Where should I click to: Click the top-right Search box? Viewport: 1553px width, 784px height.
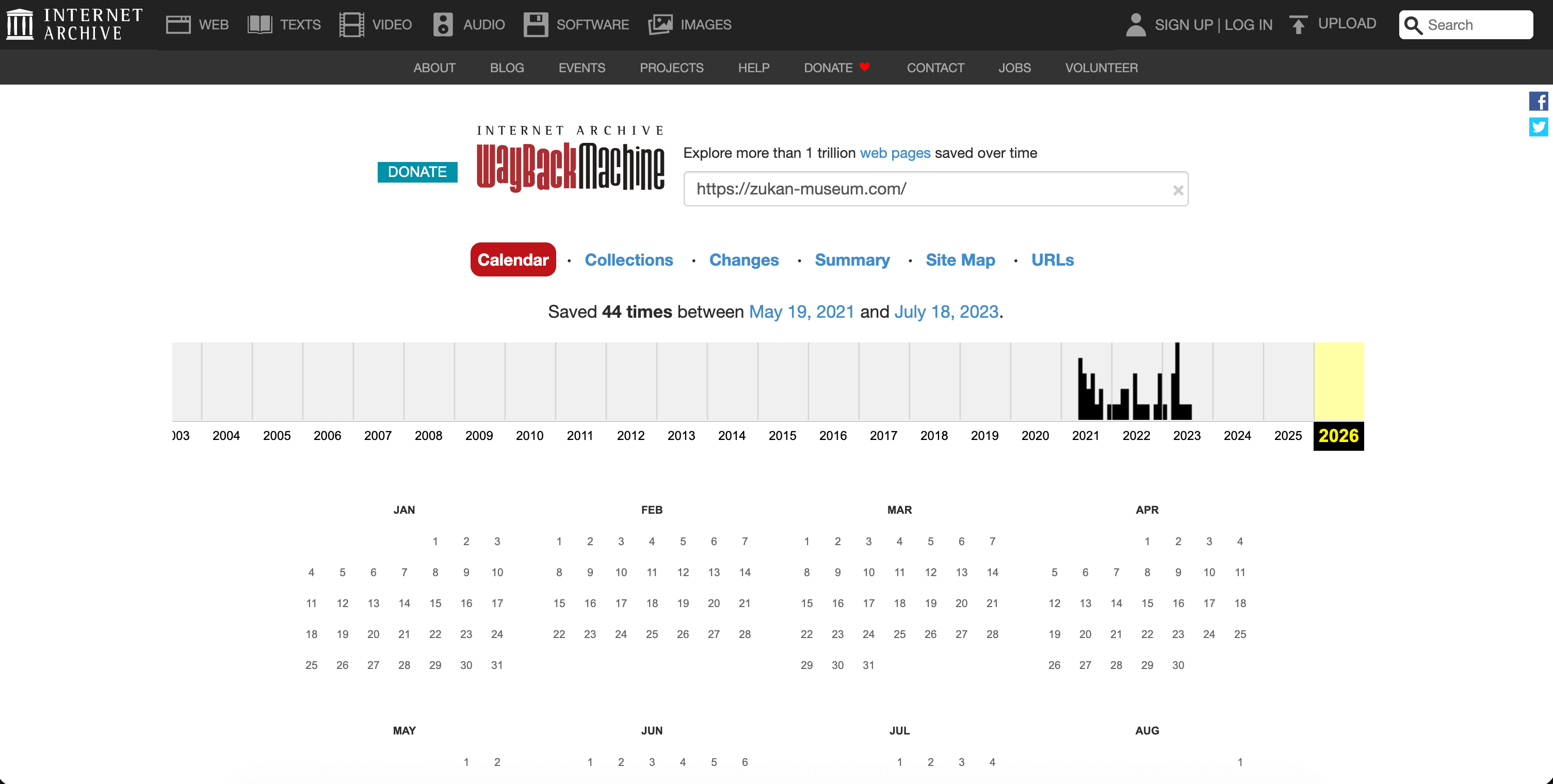pyautogui.click(x=1474, y=25)
